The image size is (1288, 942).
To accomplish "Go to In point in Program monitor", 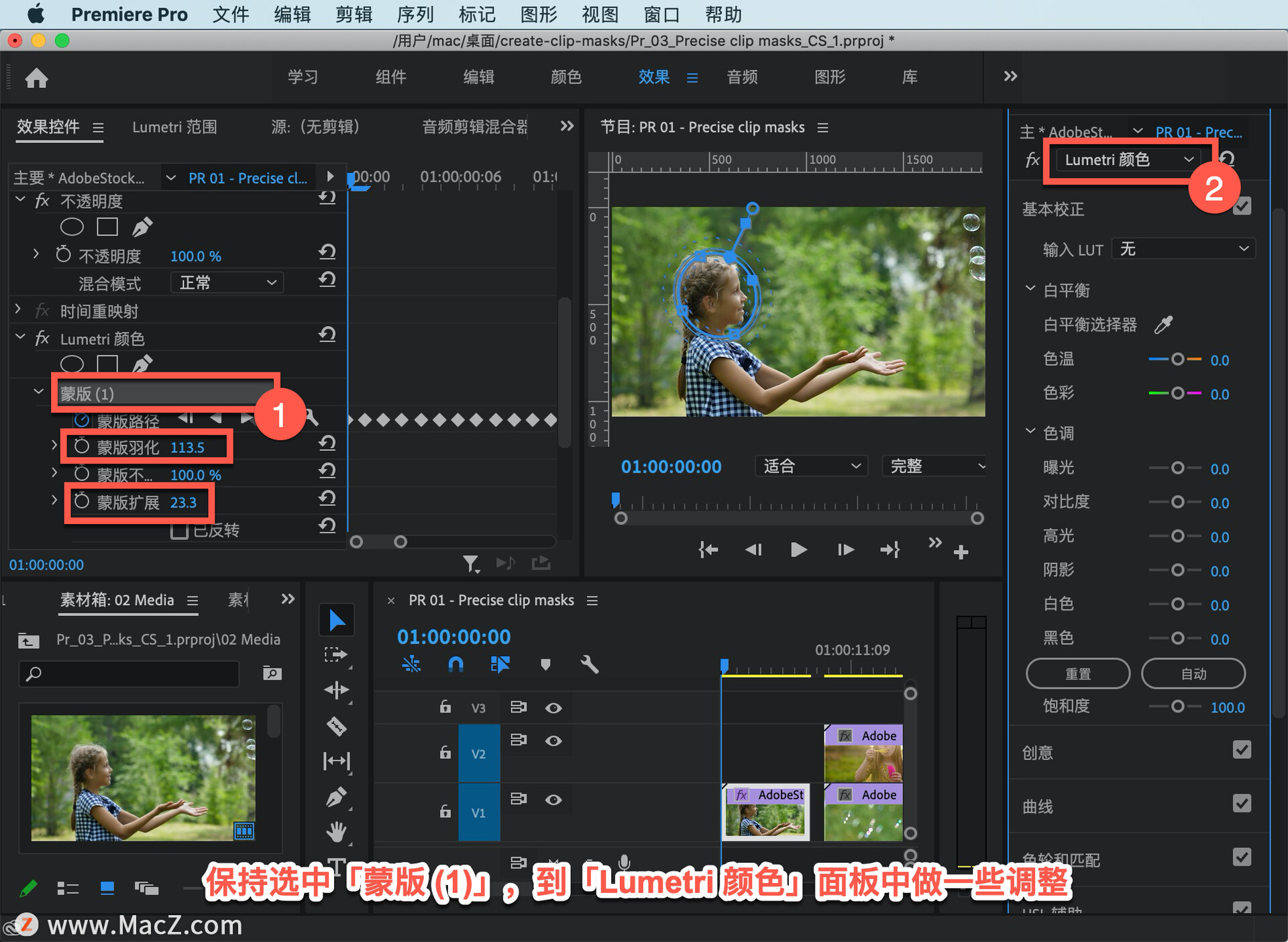I will 708,550.
